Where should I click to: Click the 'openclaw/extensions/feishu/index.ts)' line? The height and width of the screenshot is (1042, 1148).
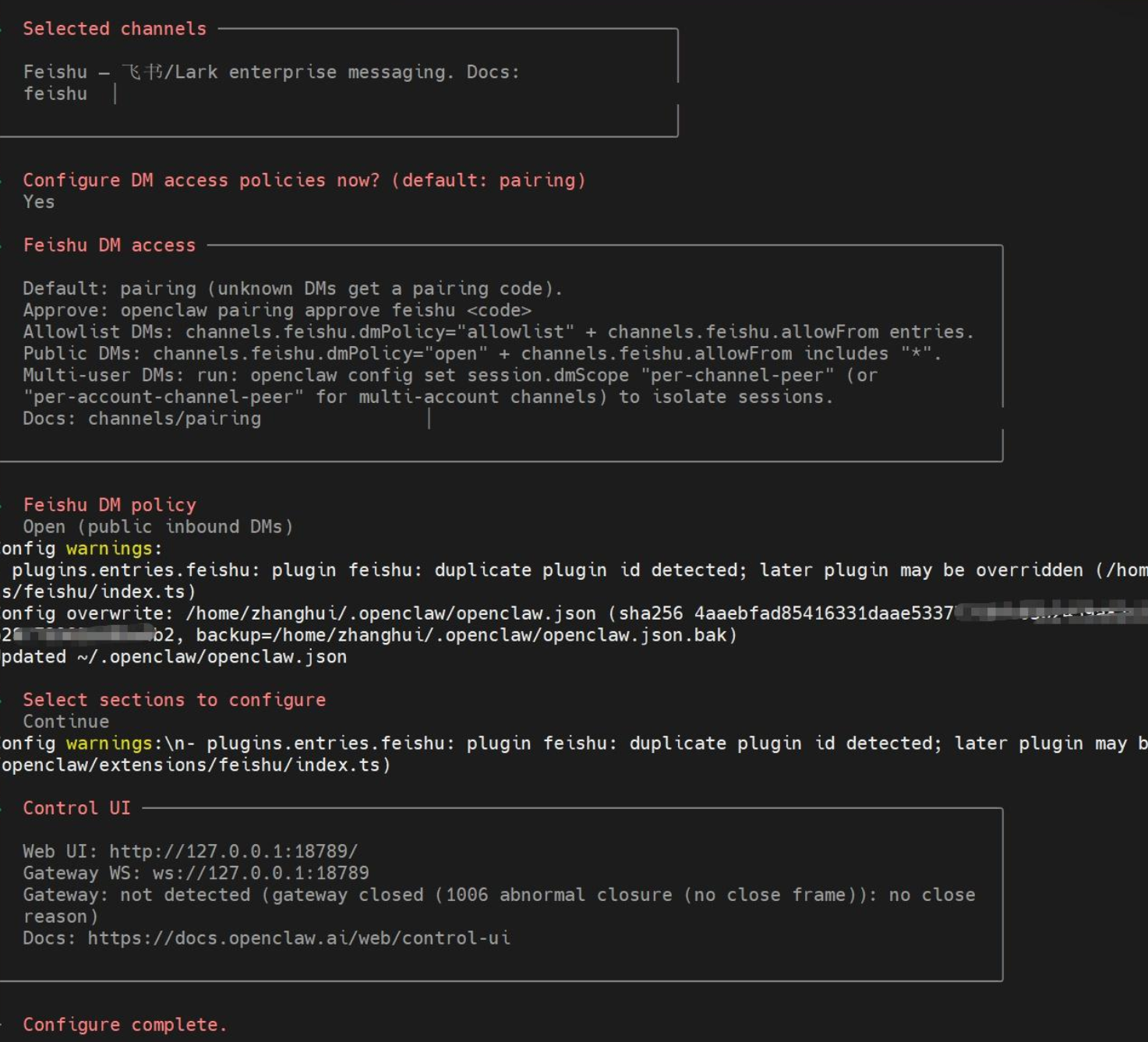(195, 765)
